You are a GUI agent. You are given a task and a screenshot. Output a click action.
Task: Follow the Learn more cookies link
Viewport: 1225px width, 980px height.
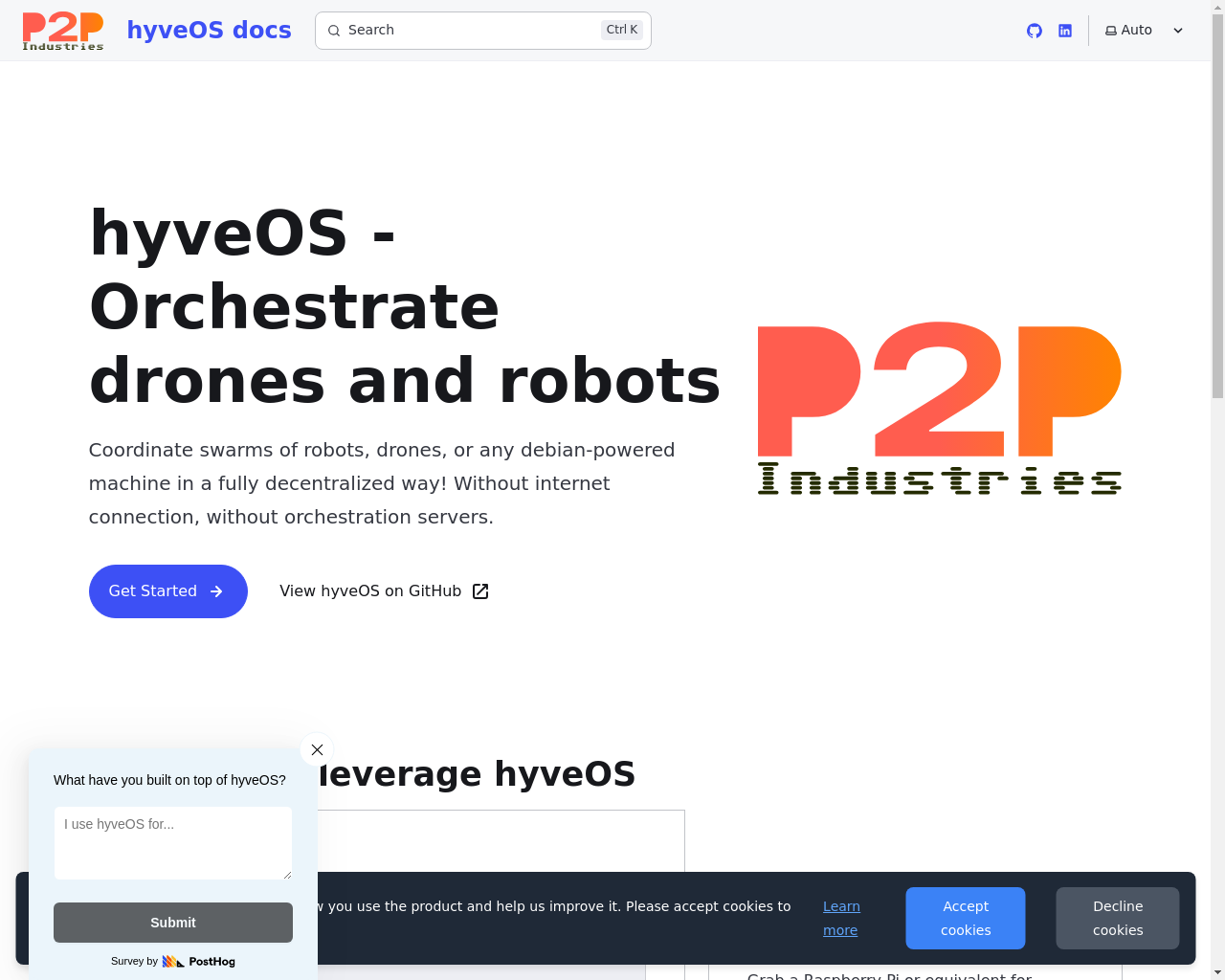click(x=842, y=918)
